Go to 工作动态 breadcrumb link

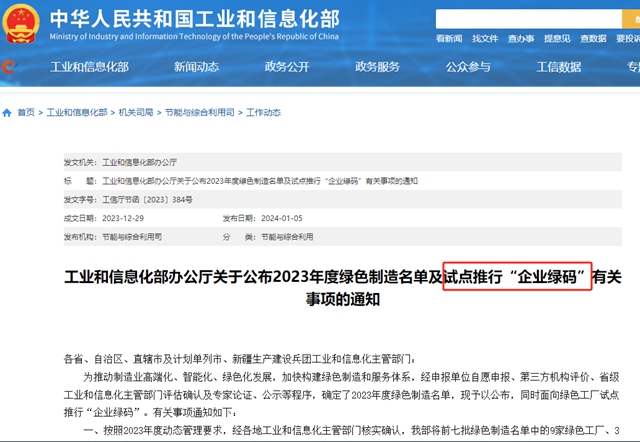263,113
